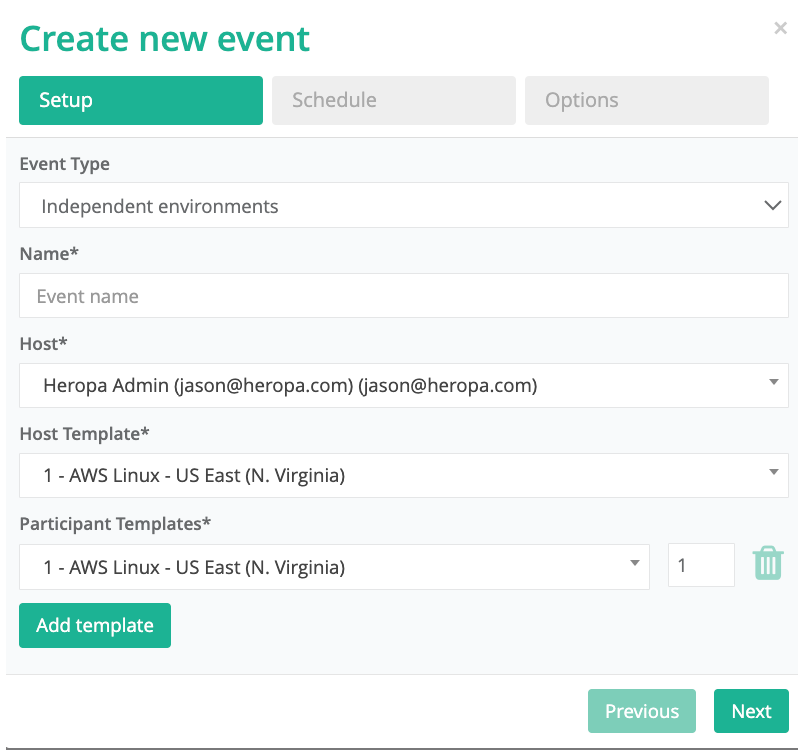Click the Add template button
This screenshot has height=756, width=802.
pos(95,626)
